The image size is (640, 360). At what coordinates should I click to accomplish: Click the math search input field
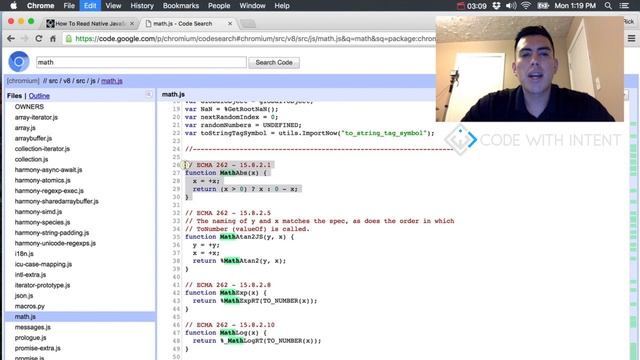(x=141, y=62)
